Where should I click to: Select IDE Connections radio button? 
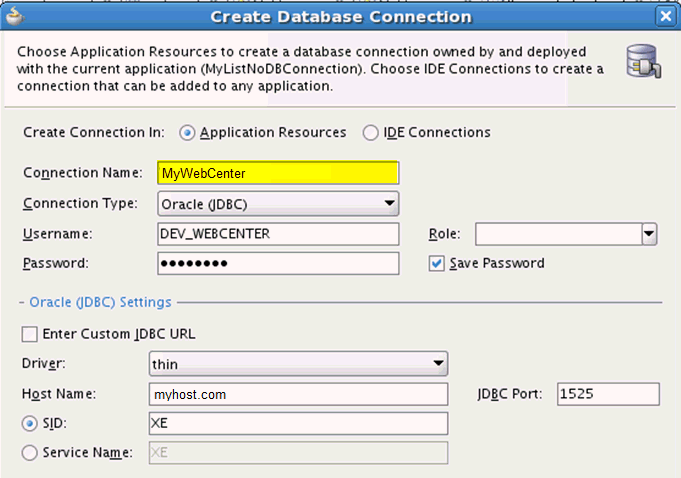[370, 133]
